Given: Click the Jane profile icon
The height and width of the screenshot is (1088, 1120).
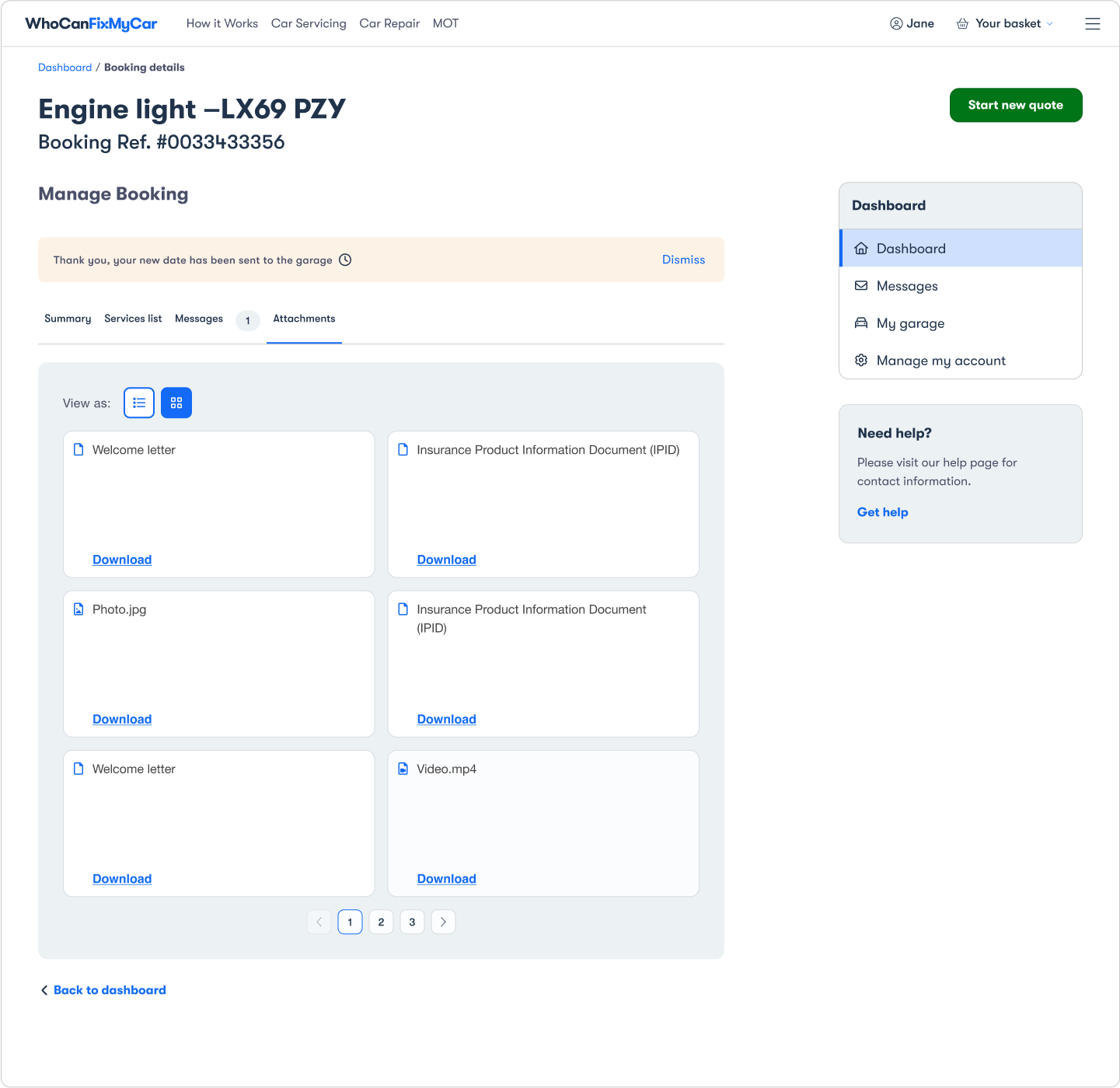Looking at the screenshot, I should click(x=896, y=23).
